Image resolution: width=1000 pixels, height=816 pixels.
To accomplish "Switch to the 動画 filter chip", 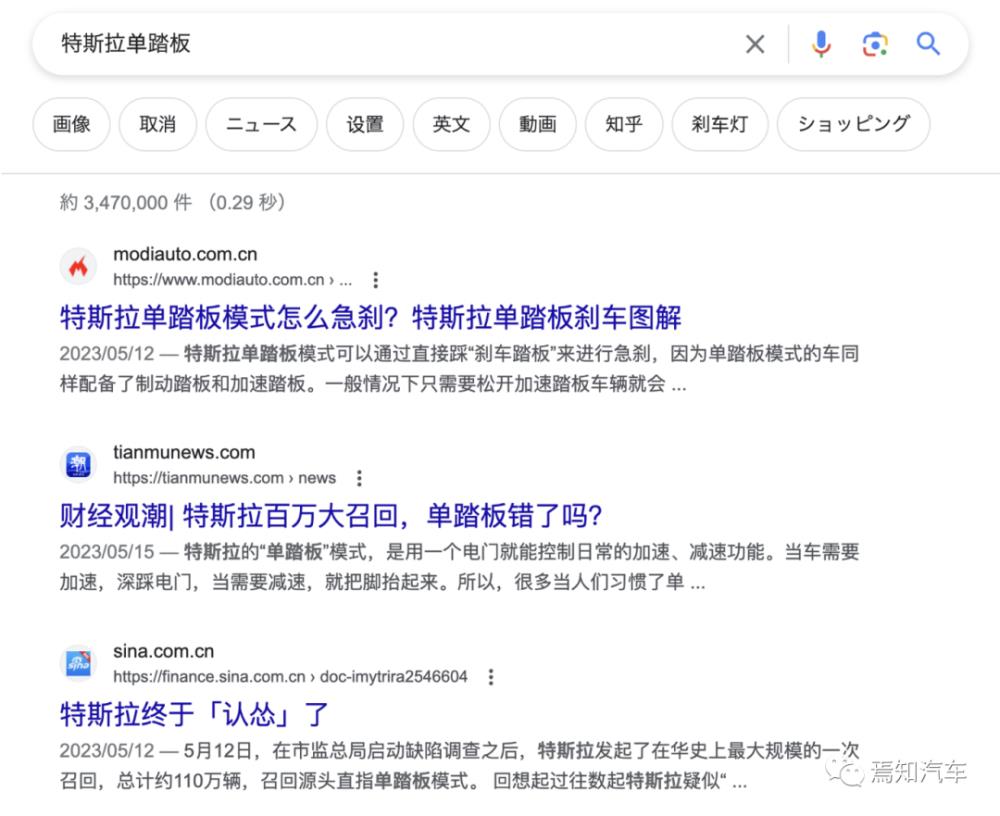I will pos(538,124).
